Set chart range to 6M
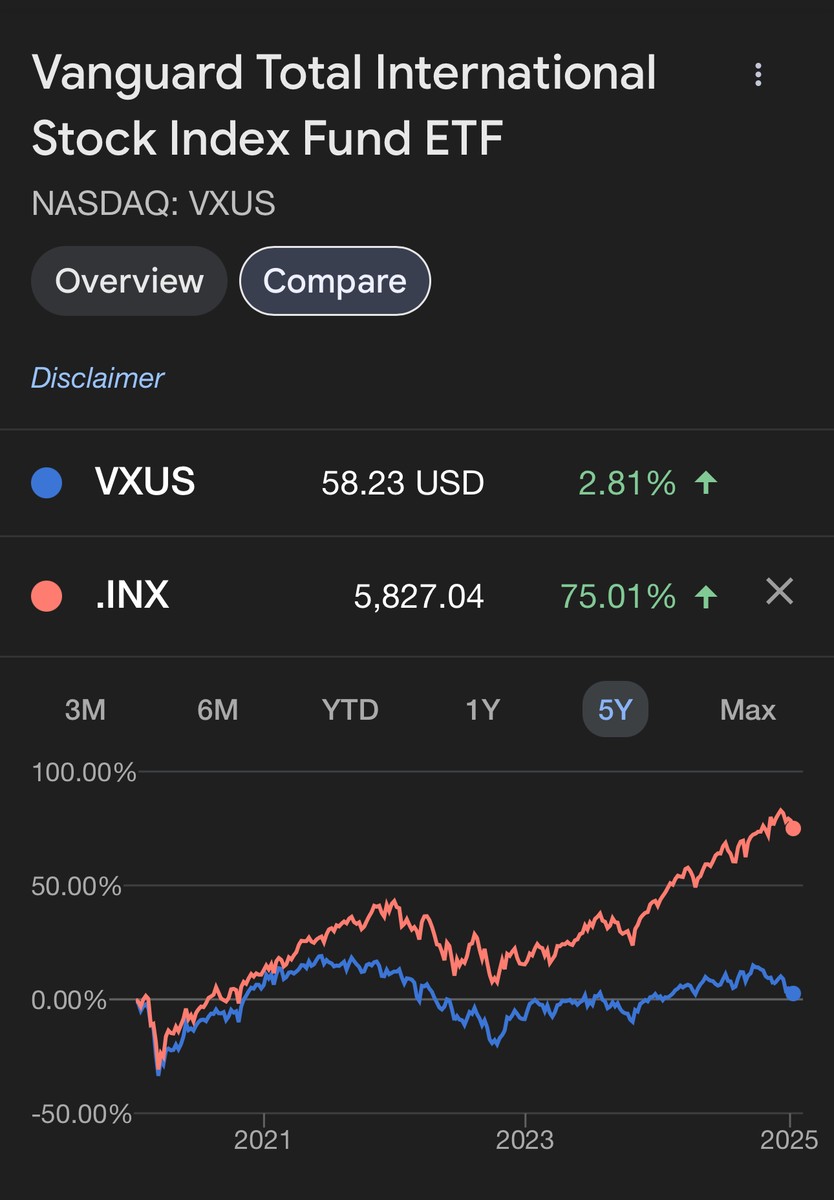This screenshot has width=834, height=1200. click(217, 710)
